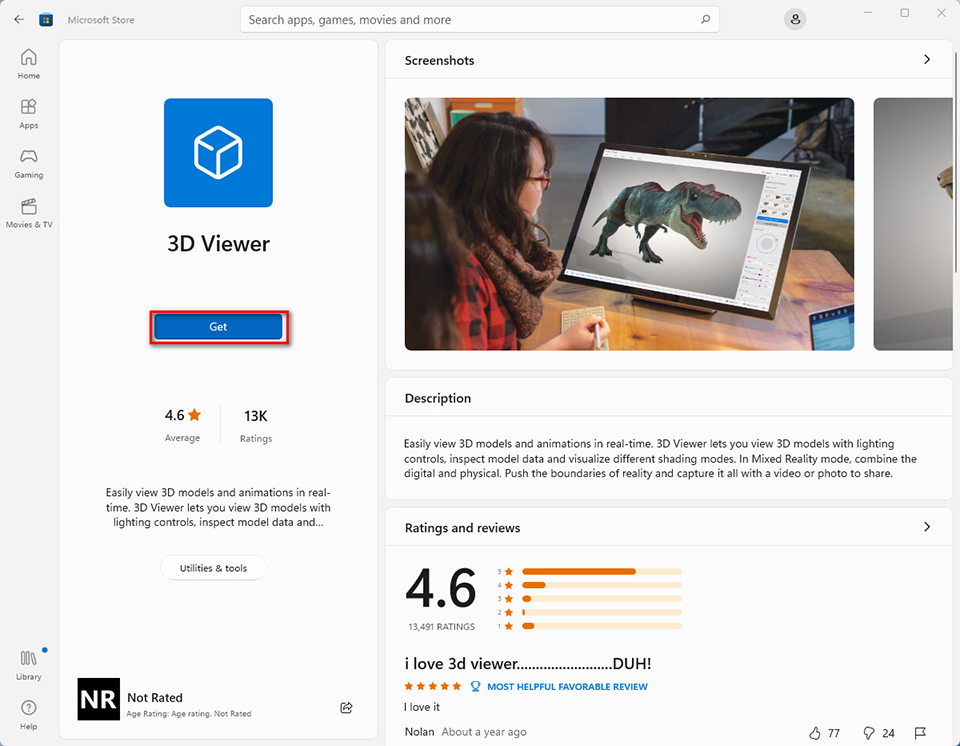Go back with the back arrow
Image resolution: width=960 pixels, height=746 pixels.
click(19, 19)
